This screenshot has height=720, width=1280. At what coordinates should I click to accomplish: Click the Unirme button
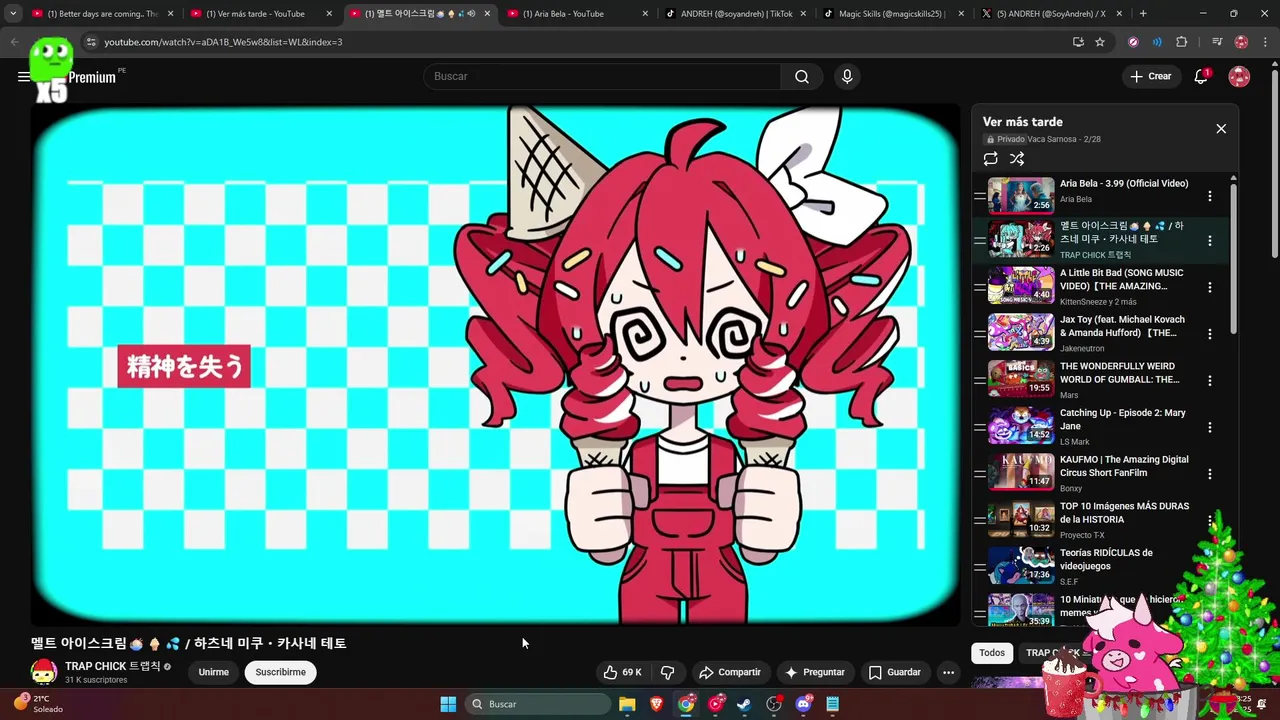coord(213,672)
